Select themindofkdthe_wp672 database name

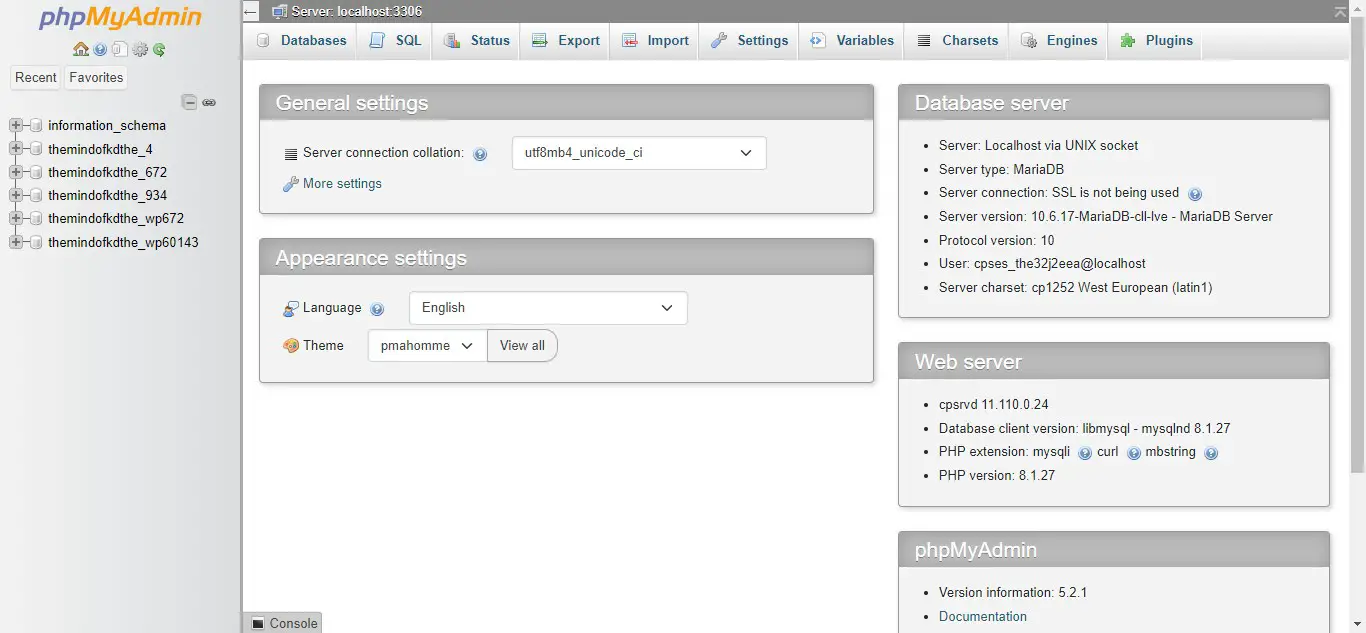(116, 219)
